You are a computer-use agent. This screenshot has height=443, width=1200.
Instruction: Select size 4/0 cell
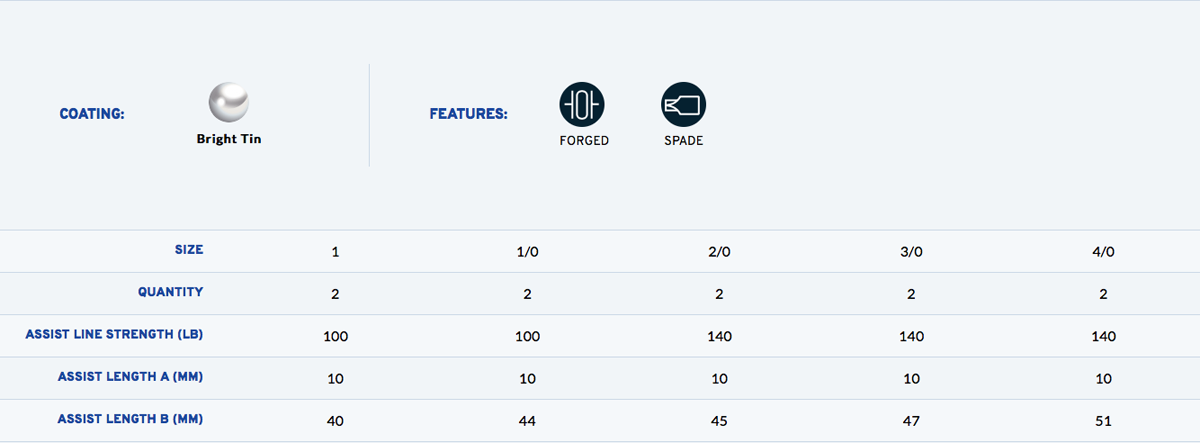tap(1103, 252)
